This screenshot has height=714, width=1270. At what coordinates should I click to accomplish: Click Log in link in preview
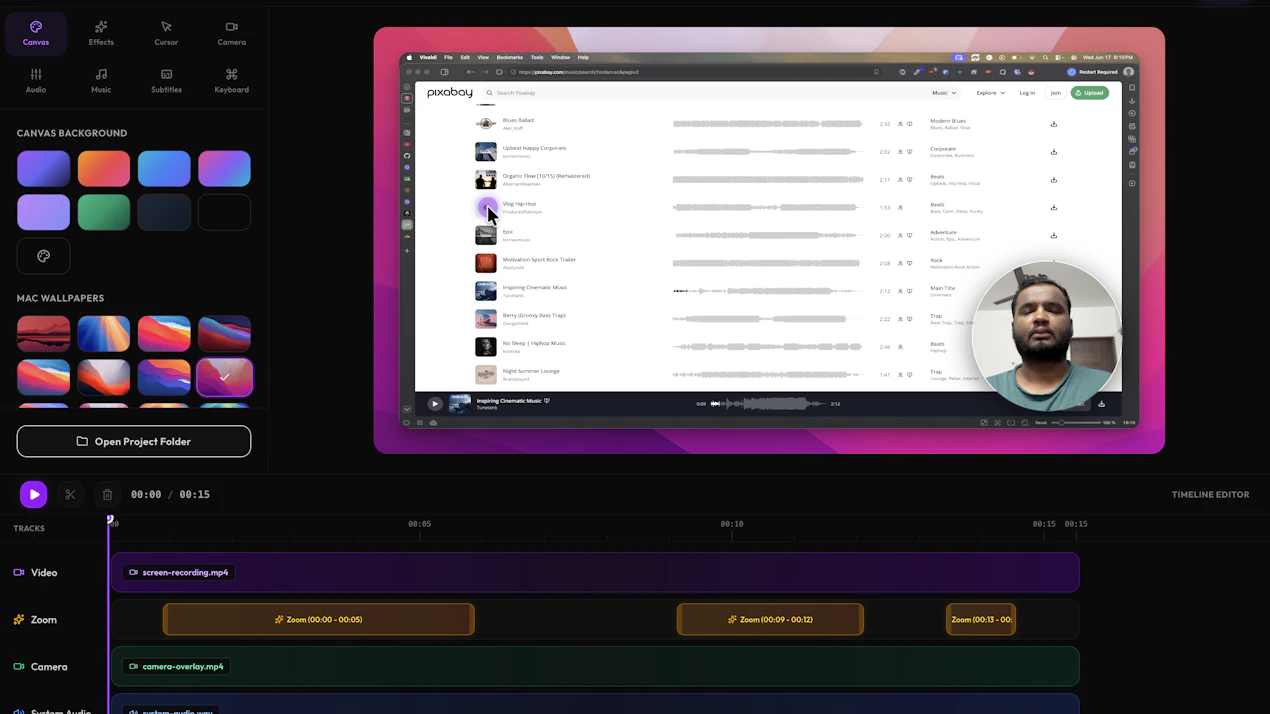pyautogui.click(x=1027, y=93)
